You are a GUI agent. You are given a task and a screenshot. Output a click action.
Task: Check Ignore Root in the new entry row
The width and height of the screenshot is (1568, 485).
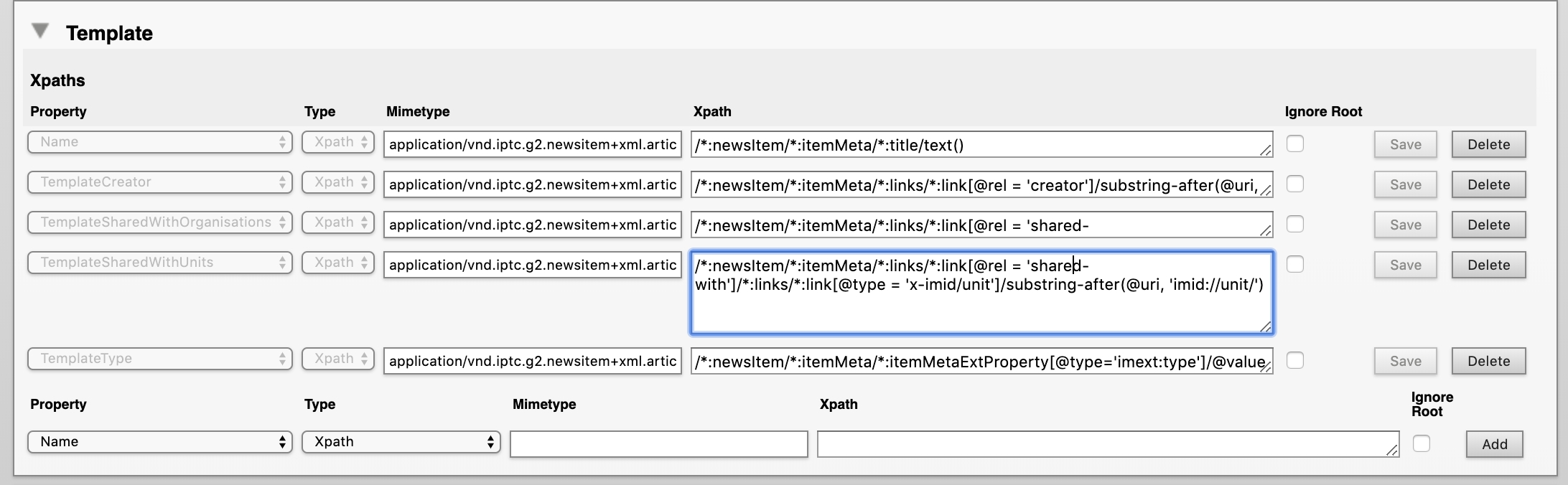[1421, 443]
